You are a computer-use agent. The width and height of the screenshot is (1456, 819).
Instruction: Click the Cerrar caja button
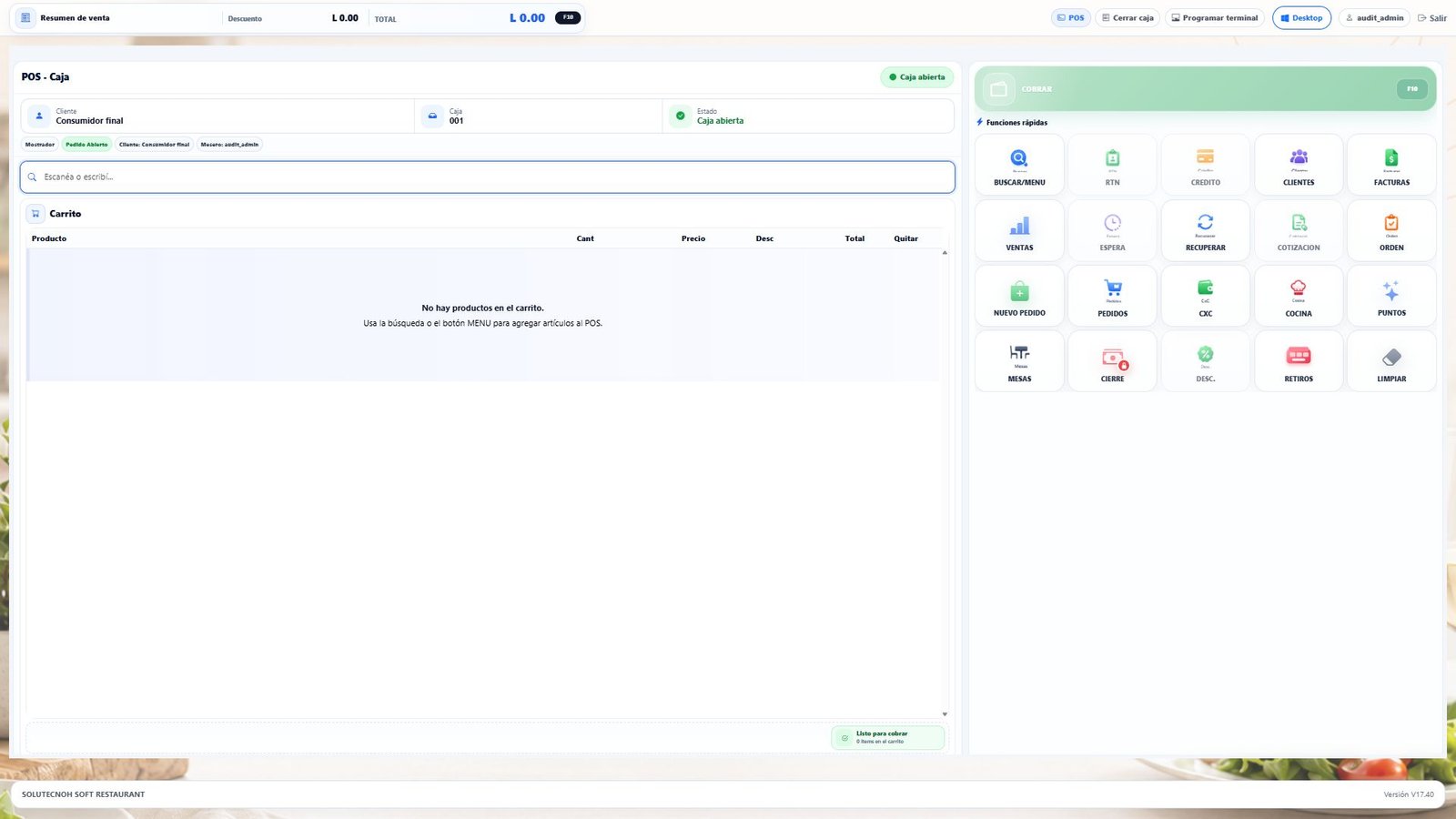[1127, 18]
